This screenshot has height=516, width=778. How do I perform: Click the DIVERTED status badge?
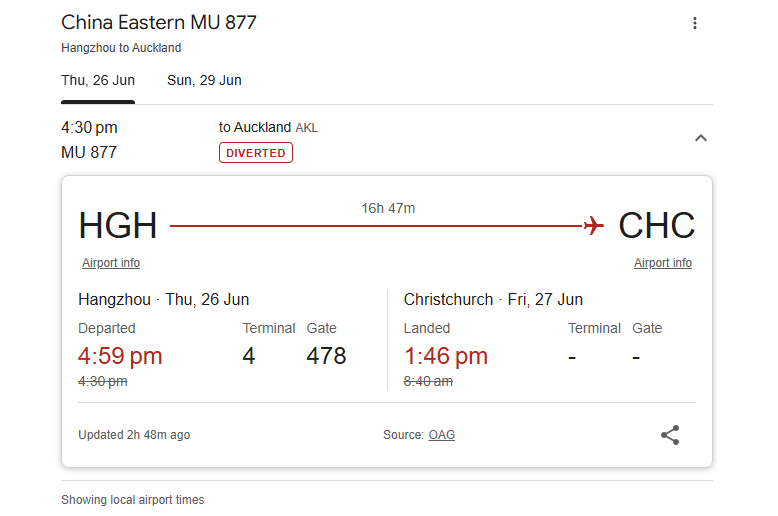tap(256, 153)
